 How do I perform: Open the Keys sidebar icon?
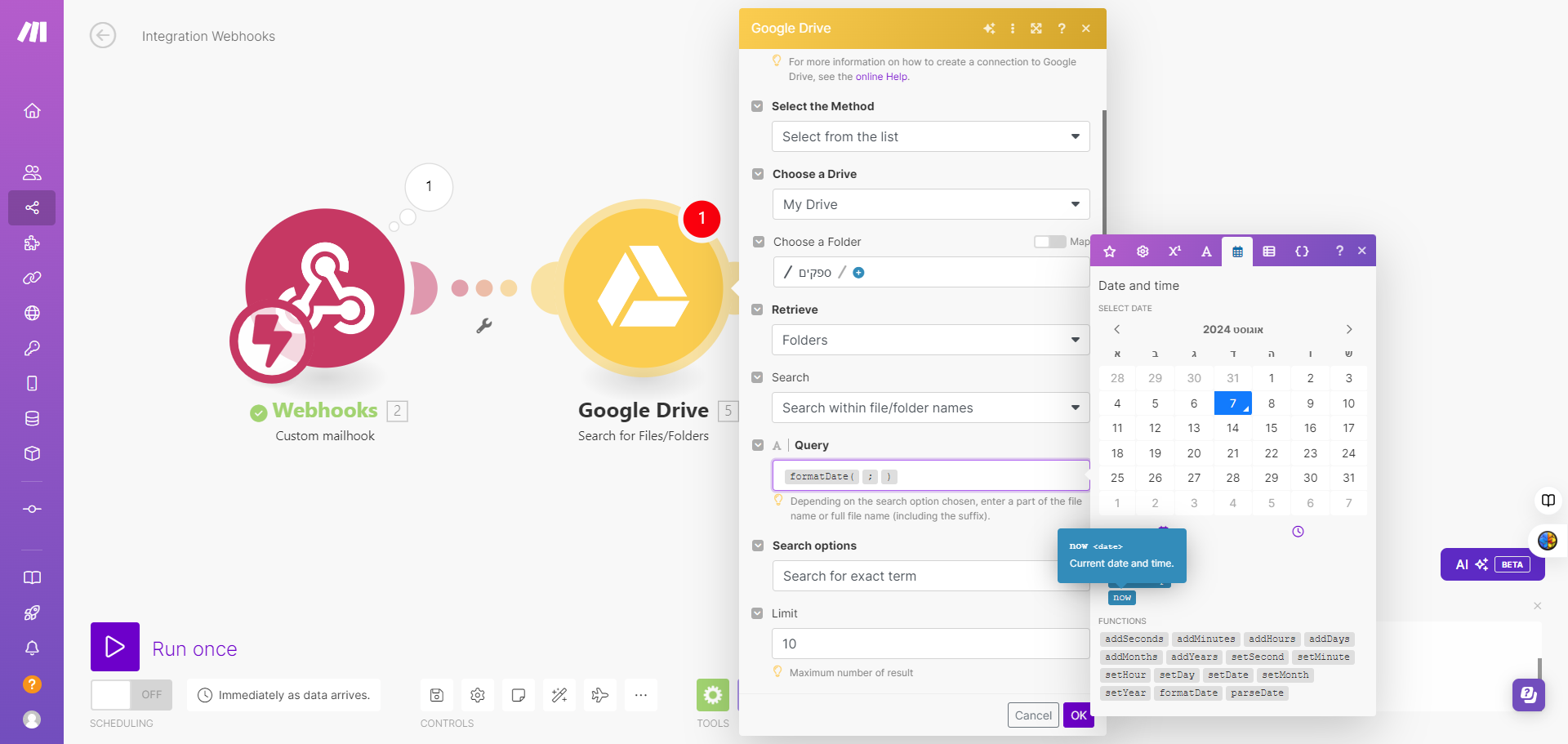pyautogui.click(x=32, y=349)
